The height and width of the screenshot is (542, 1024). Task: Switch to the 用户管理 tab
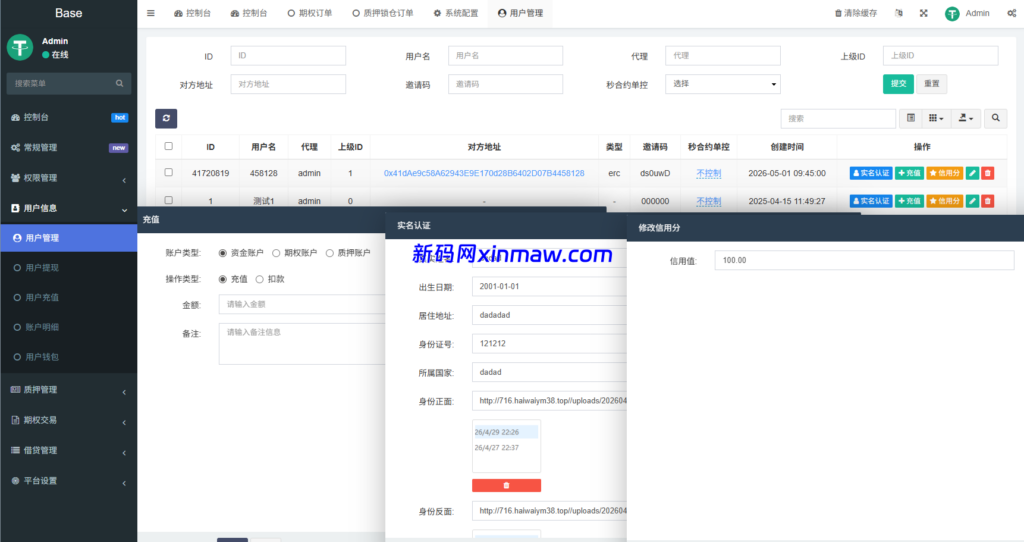tap(520, 13)
